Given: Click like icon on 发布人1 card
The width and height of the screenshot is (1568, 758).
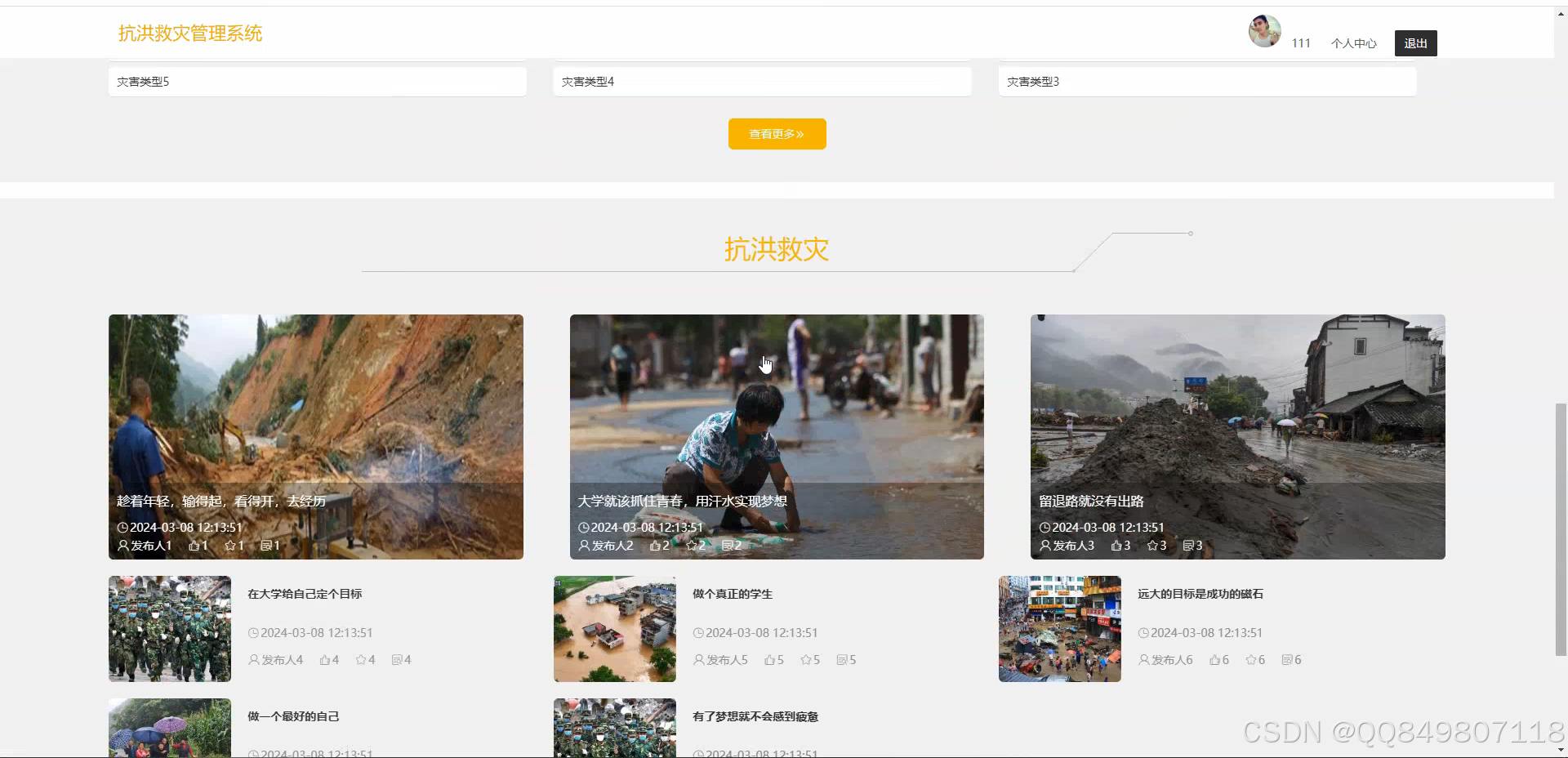Looking at the screenshot, I should 194,546.
